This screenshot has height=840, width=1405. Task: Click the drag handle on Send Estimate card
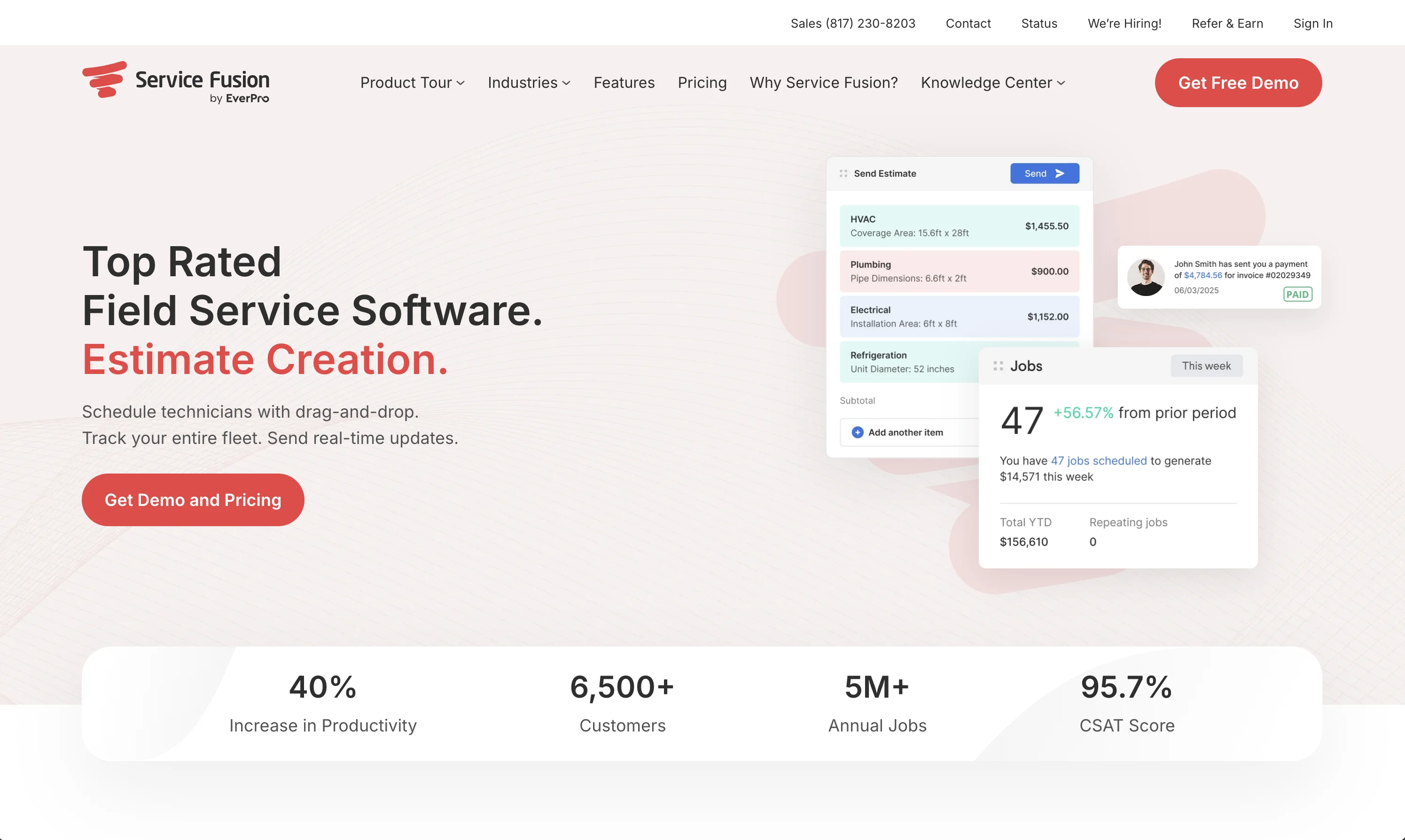point(843,173)
